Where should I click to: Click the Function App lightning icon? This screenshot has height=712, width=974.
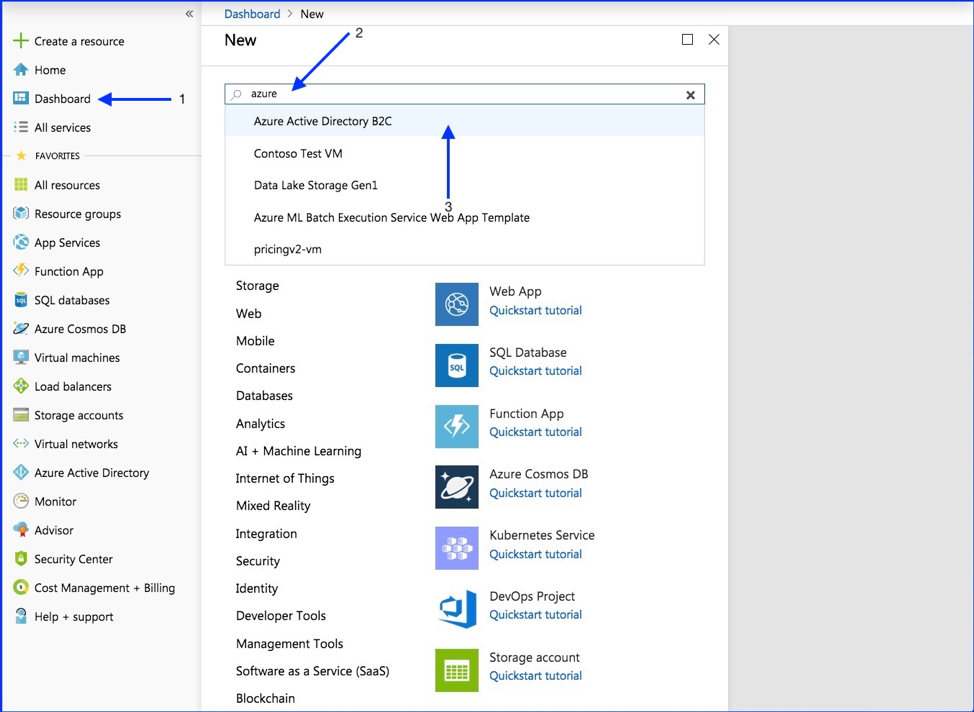(20, 271)
